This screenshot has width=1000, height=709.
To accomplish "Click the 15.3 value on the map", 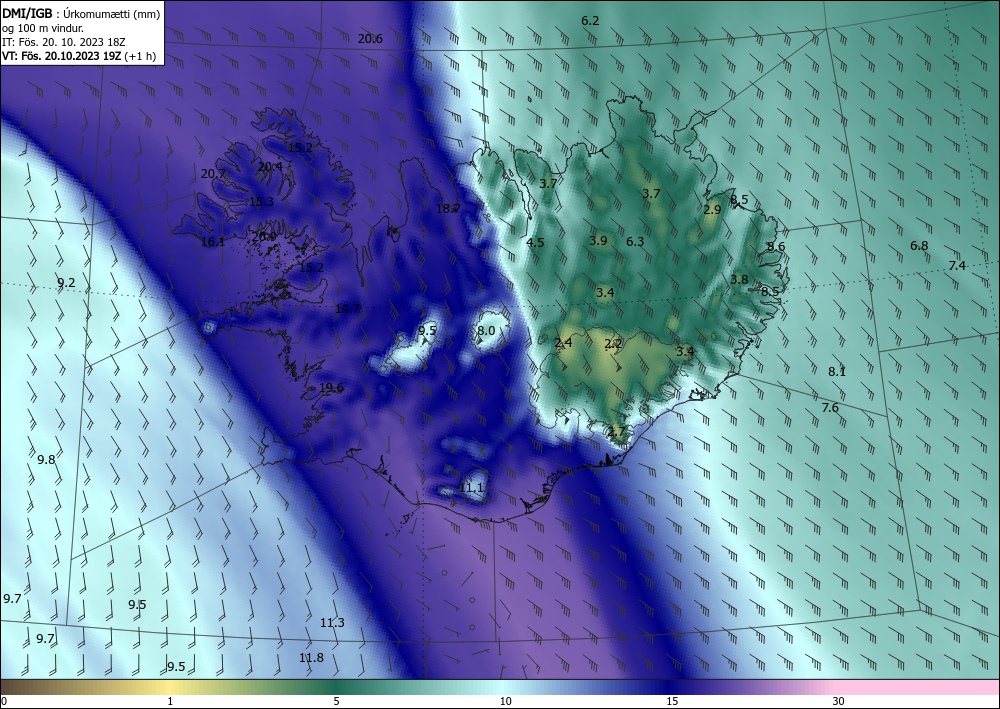I will point(261,201).
